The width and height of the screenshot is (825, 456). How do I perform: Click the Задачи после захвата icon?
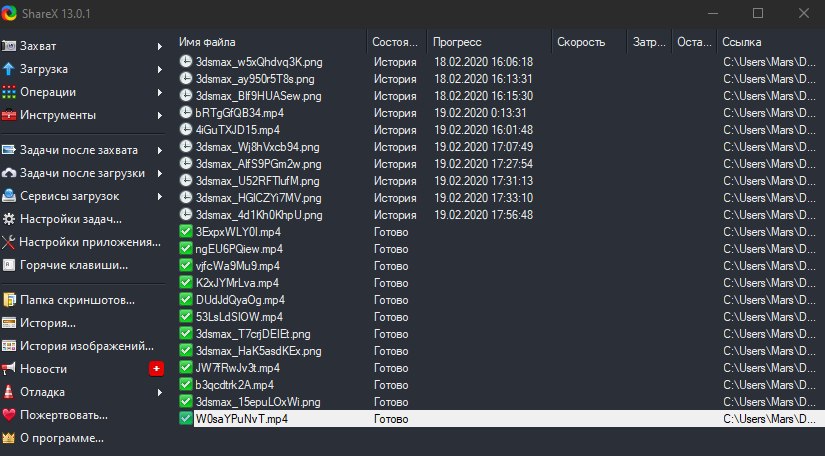(8, 150)
